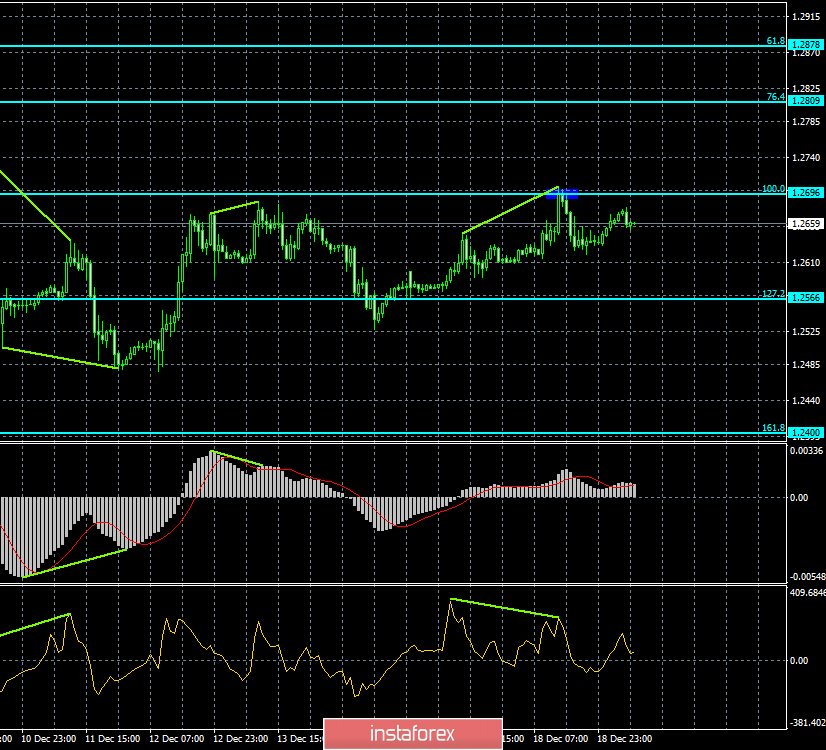
Task: Select the green trendline above MACD histogram peak
Action: coord(237,458)
